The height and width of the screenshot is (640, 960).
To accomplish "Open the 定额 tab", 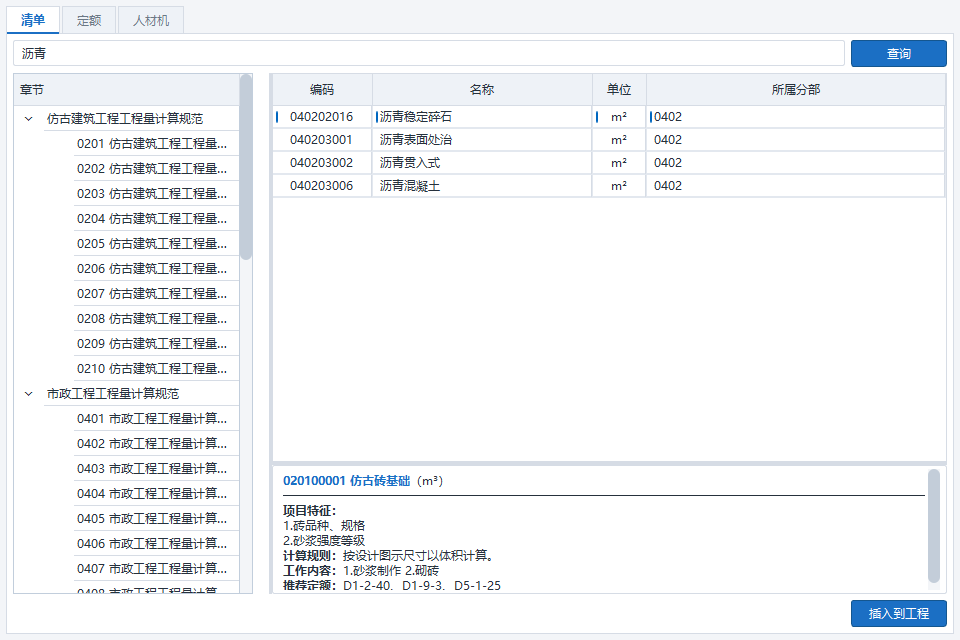I will coord(89,20).
